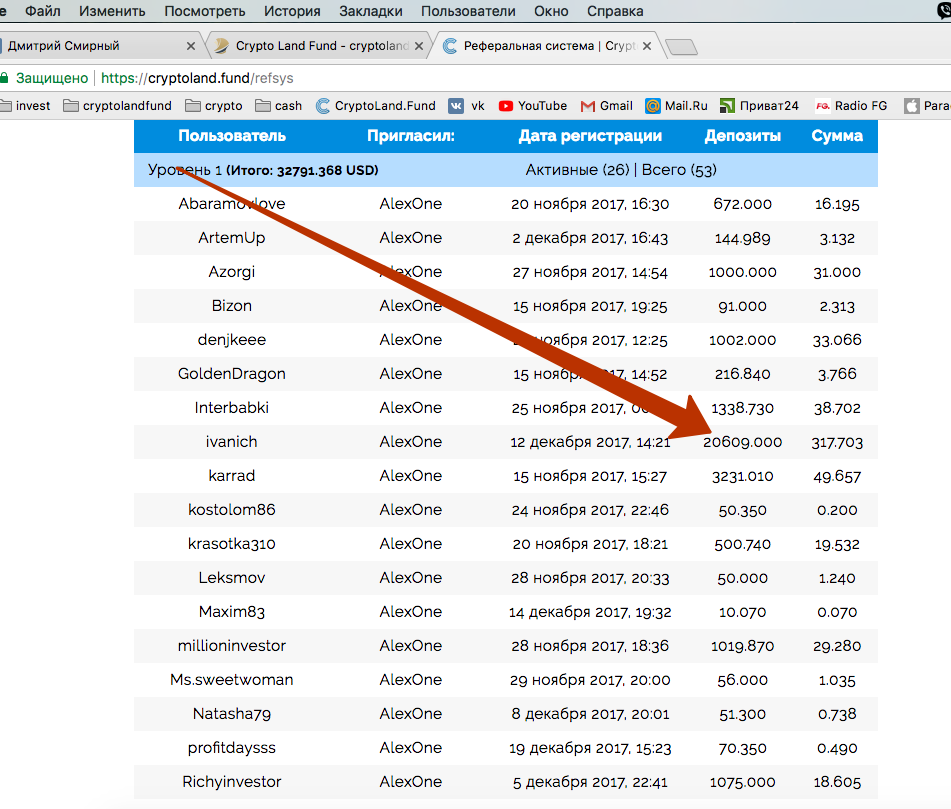Close the Дмитрий Смирный tab

point(191,46)
